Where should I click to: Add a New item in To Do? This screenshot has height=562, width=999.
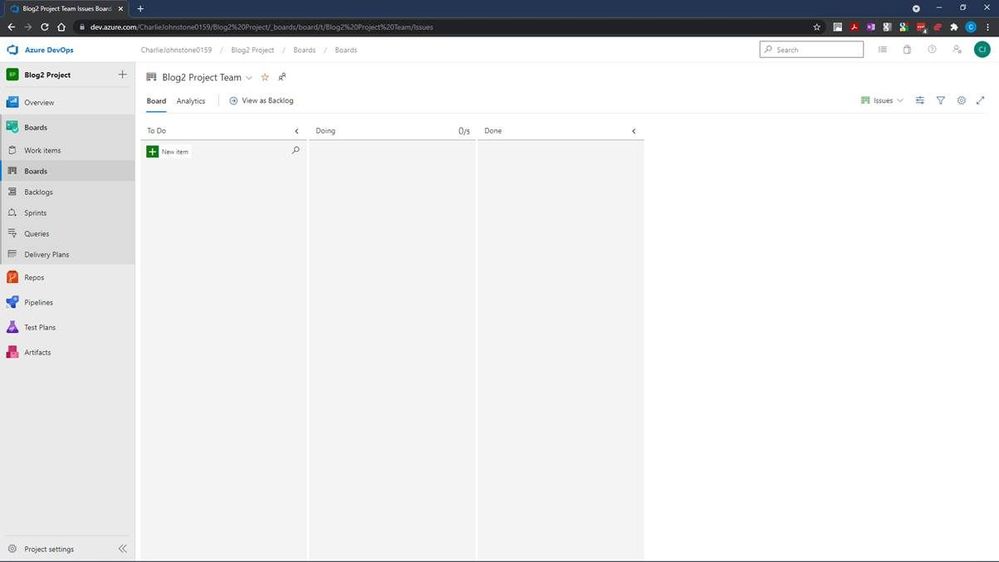(x=168, y=152)
